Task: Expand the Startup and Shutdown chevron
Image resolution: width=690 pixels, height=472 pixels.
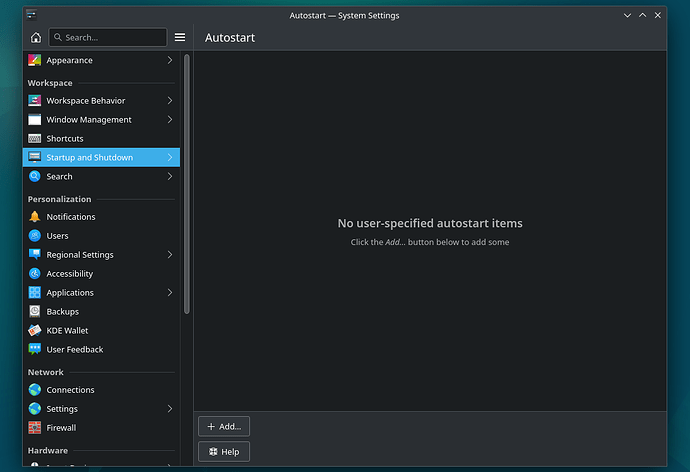Action: click(170, 157)
